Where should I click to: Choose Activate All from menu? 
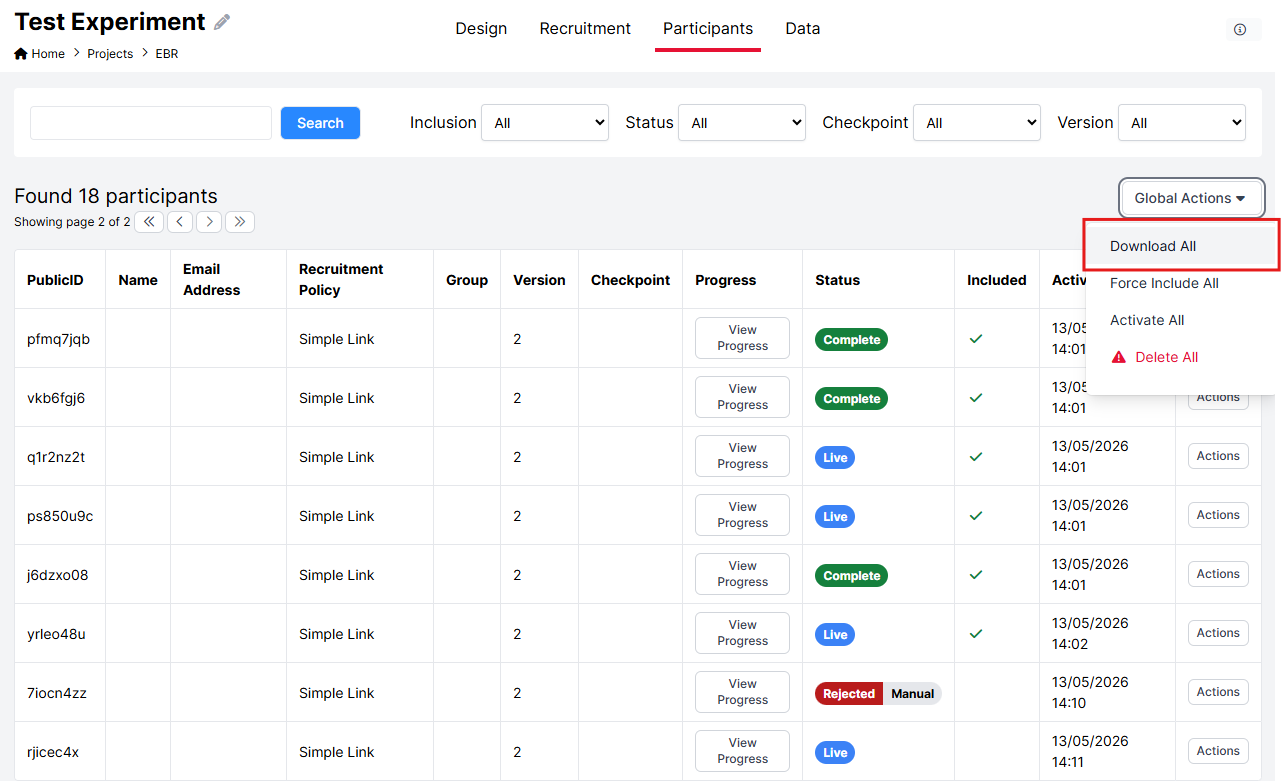coord(1182,320)
